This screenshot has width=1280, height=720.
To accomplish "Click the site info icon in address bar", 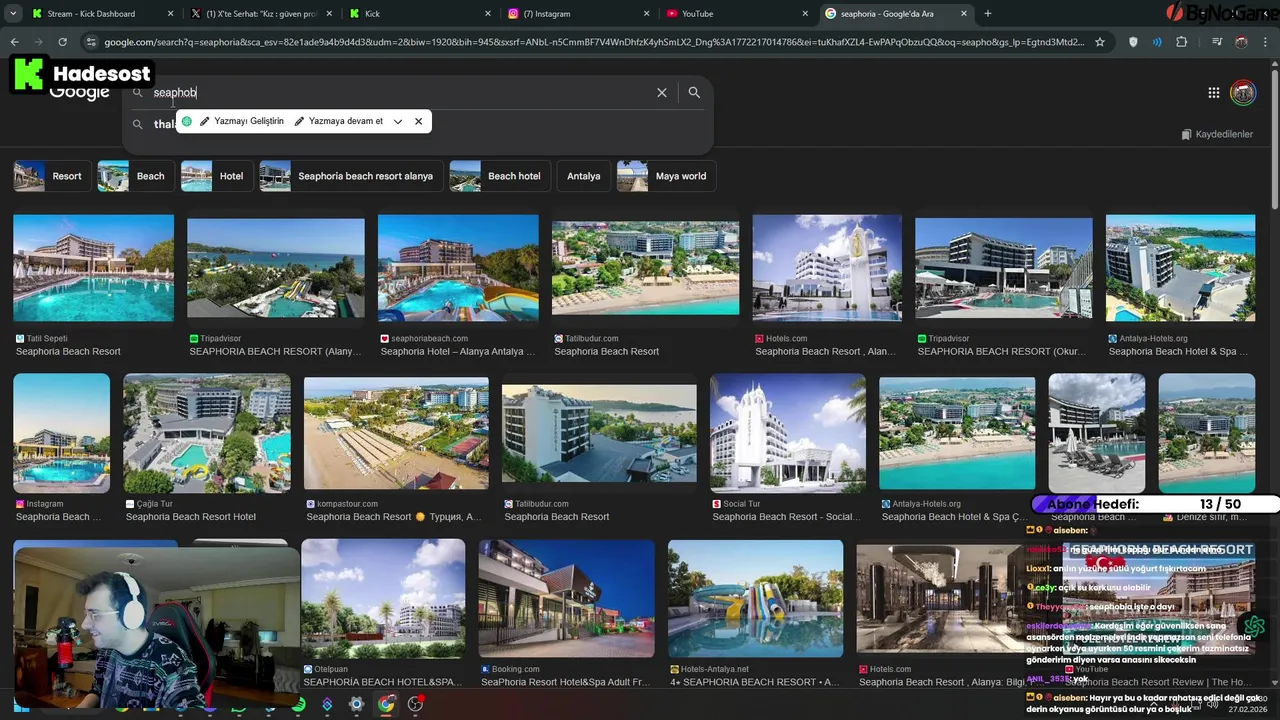I will [x=91, y=42].
